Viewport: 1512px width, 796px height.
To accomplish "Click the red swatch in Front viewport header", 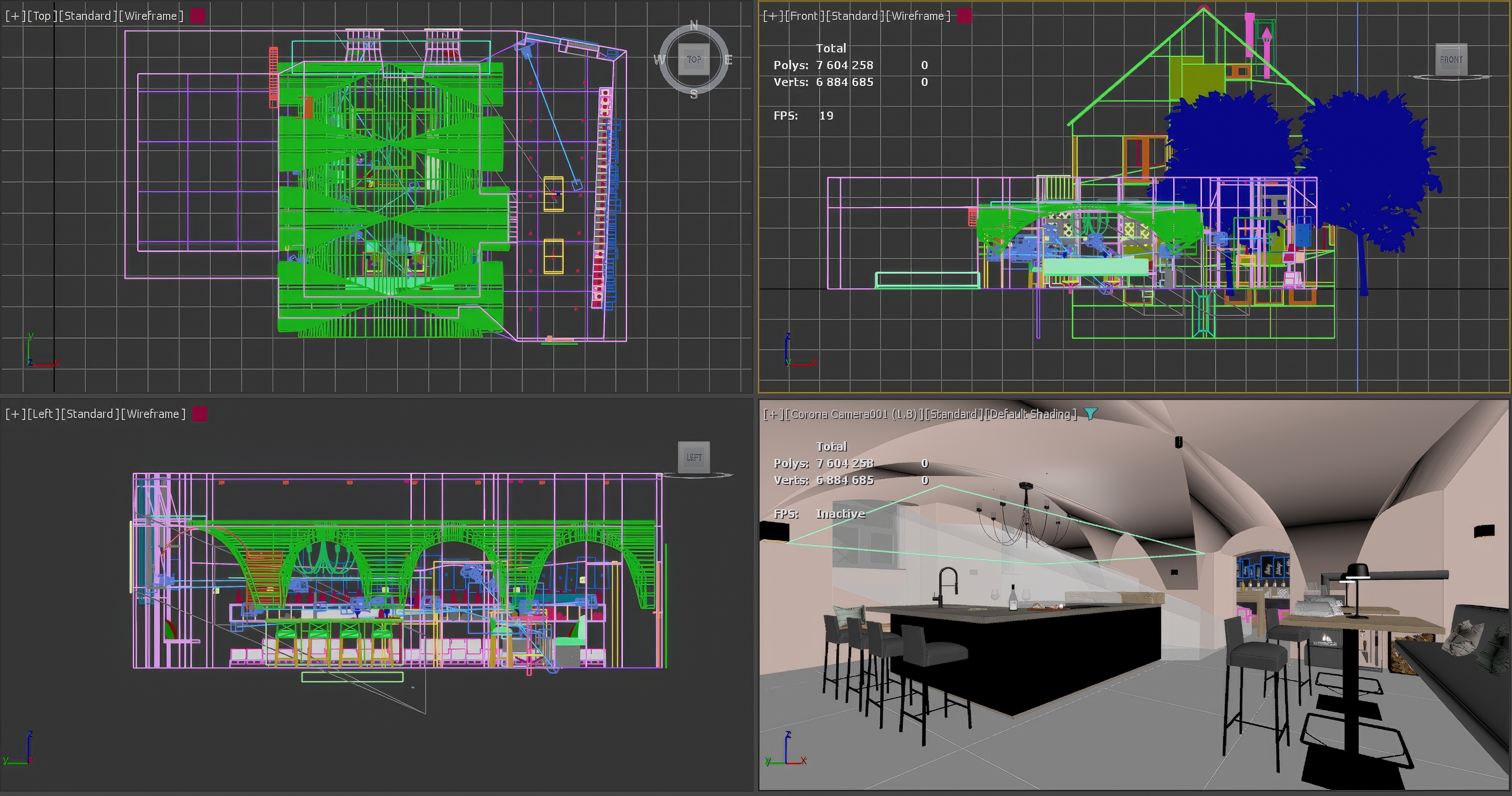I will (964, 16).
